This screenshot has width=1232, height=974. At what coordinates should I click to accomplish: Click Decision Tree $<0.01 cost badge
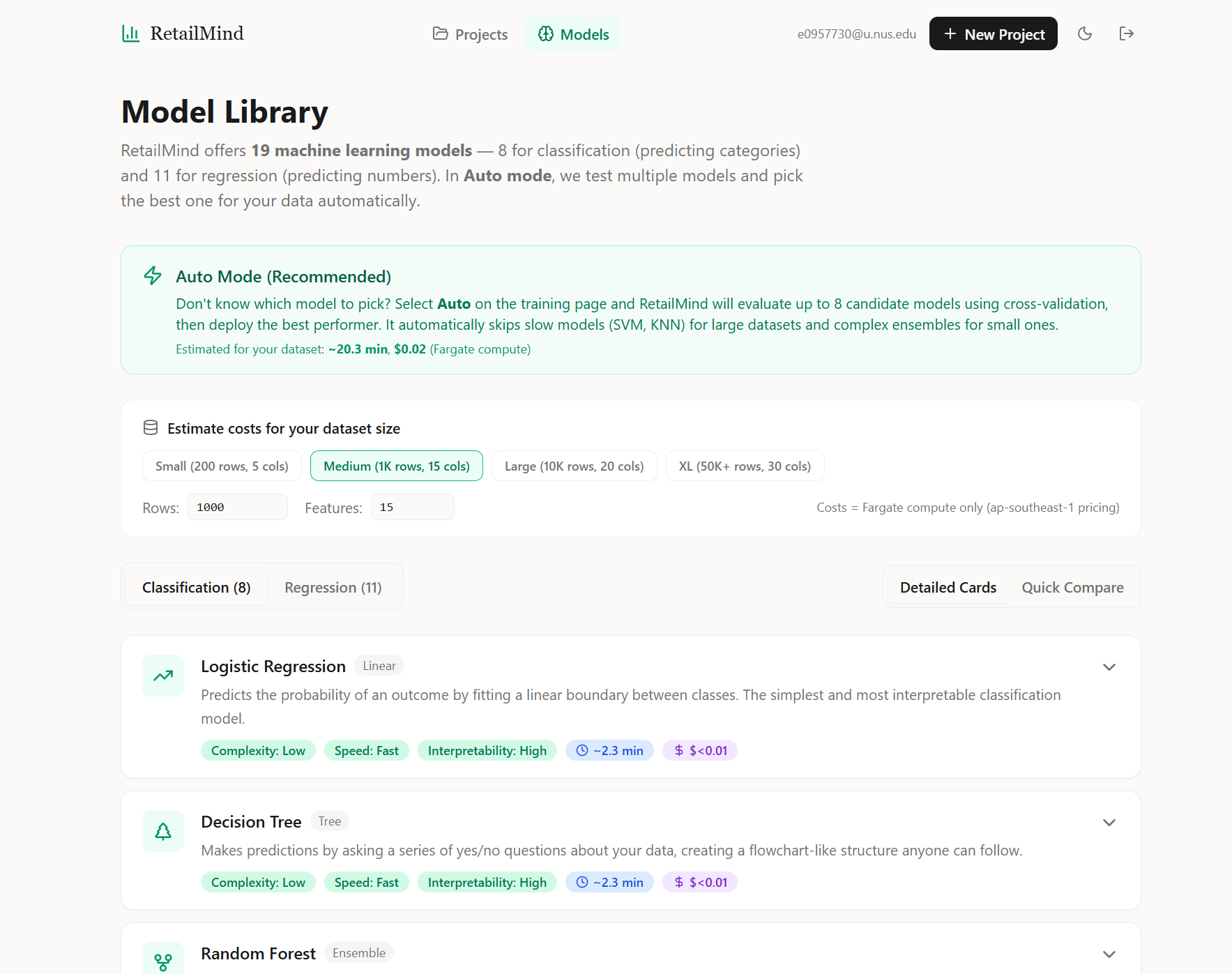[x=700, y=882]
